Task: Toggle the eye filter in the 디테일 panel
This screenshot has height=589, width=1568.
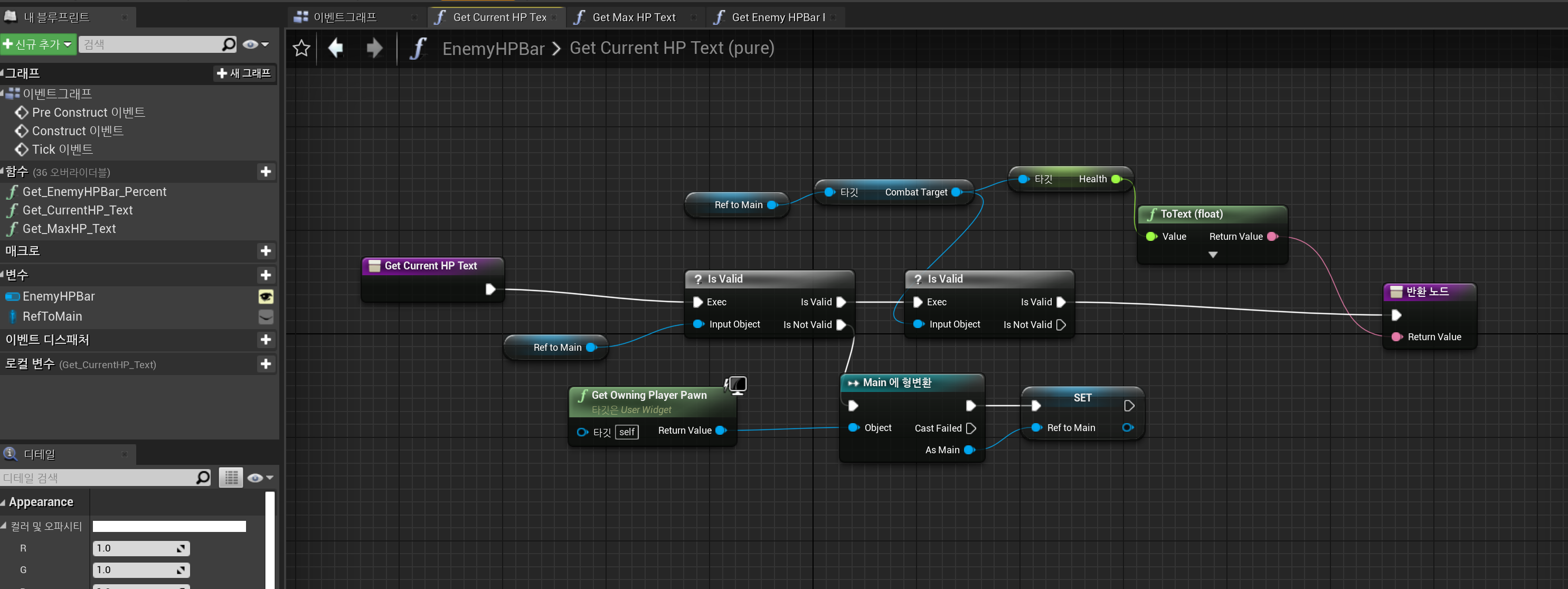Action: coord(256,477)
